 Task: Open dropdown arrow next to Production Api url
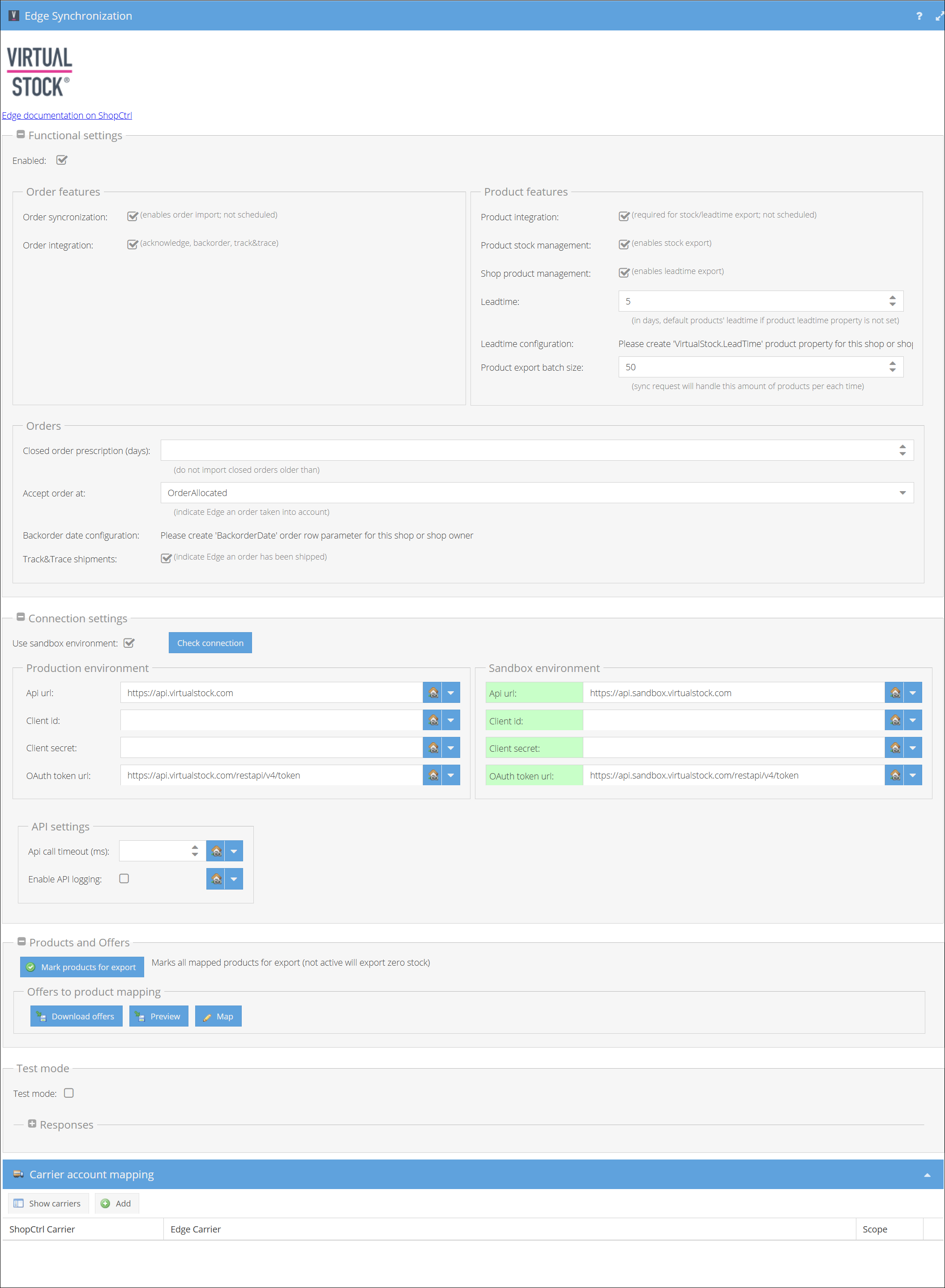(x=451, y=693)
